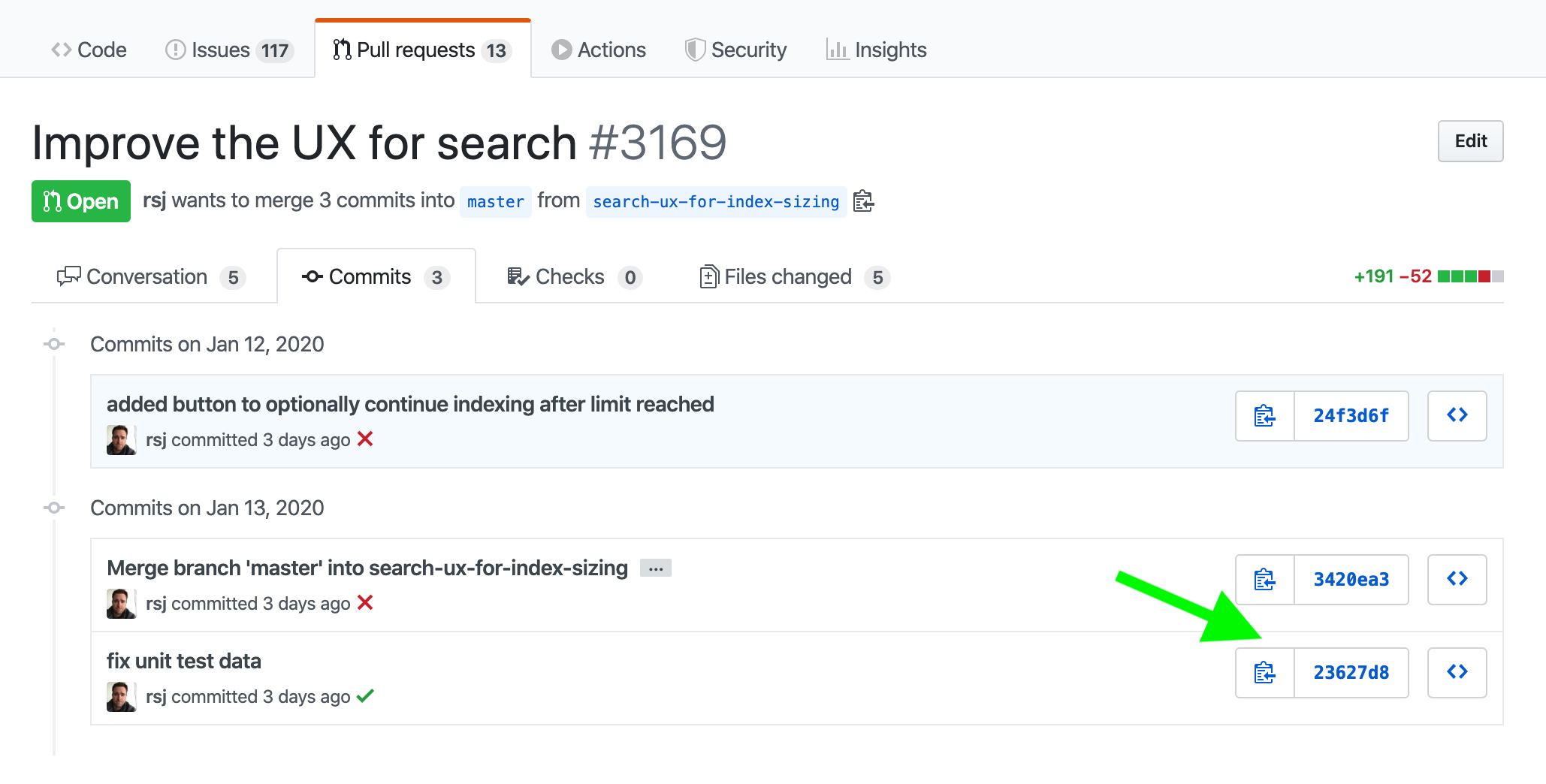Switch to Files changed tab
This screenshot has width=1546, height=784.
click(795, 277)
